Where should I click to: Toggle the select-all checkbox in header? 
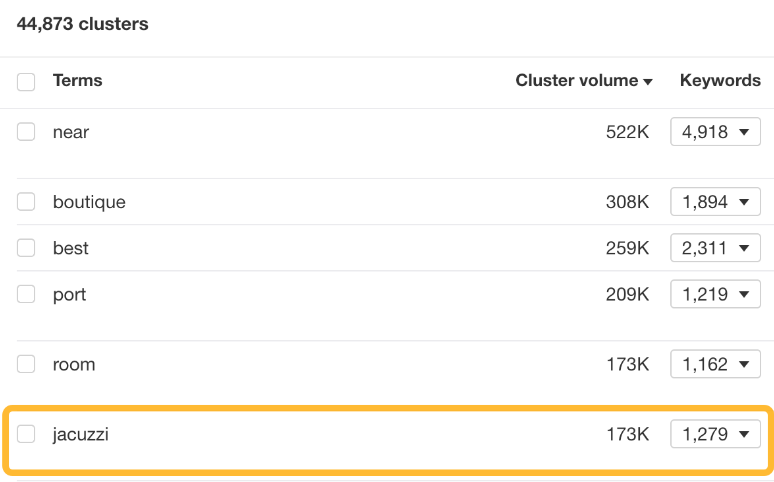[x=26, y=82]
